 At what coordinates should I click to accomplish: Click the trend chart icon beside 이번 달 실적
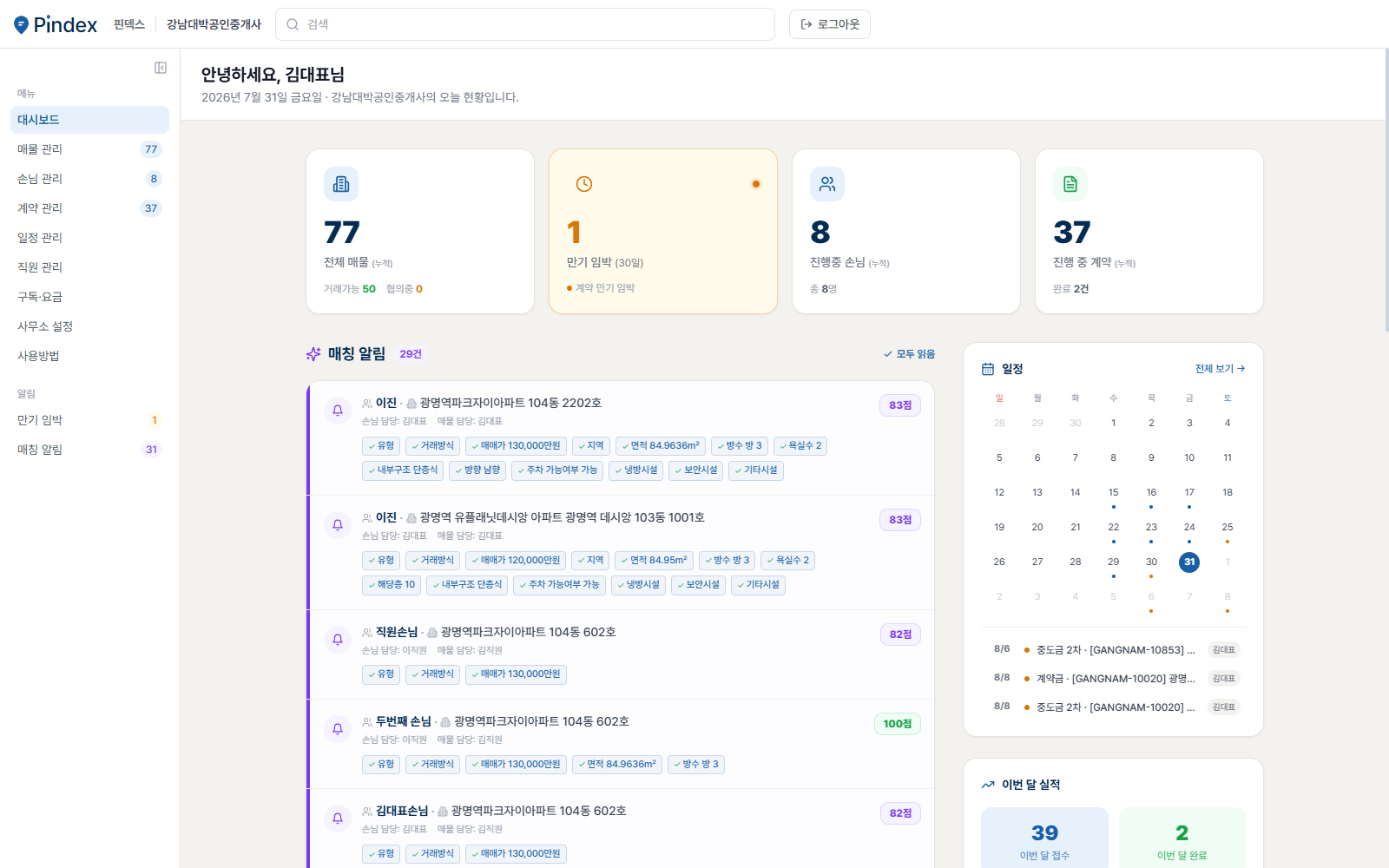tap(988, 785)
